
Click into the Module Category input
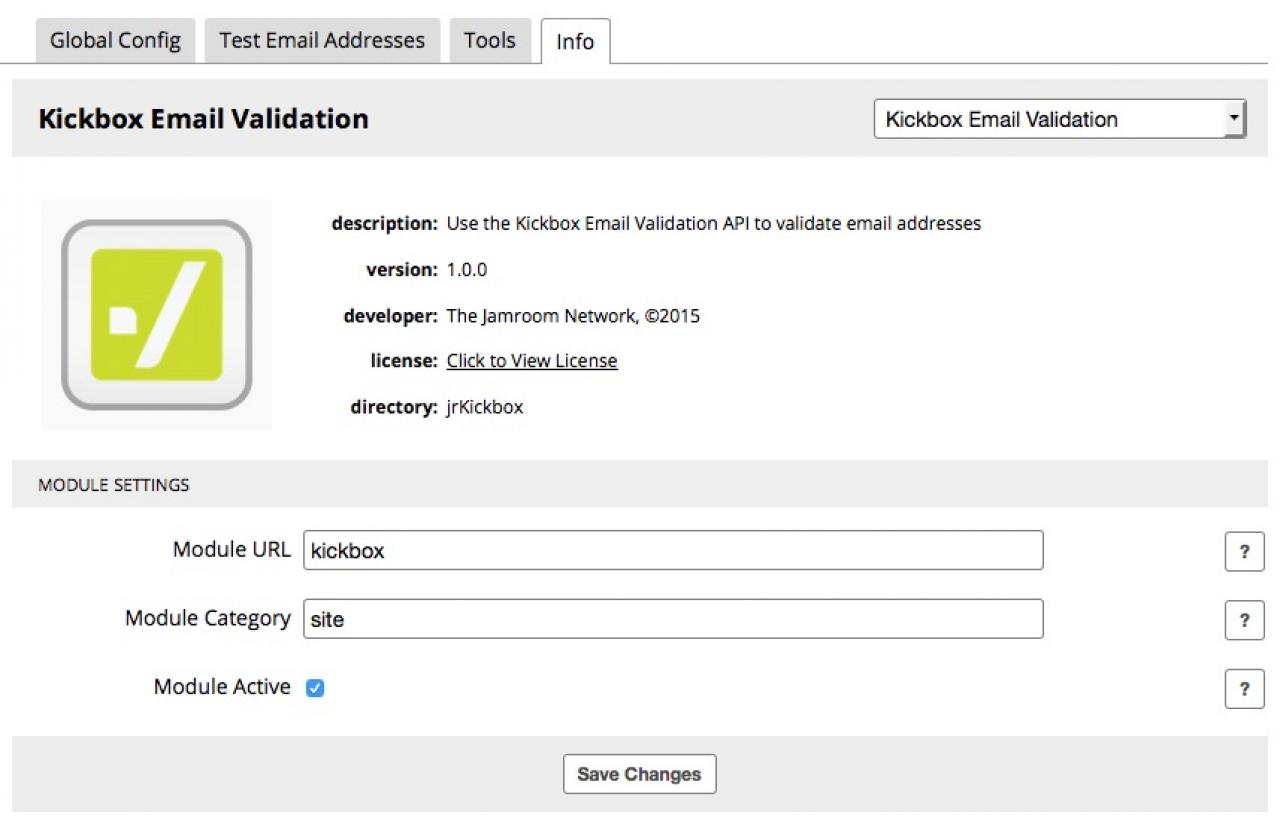click(x=673, y=619)
